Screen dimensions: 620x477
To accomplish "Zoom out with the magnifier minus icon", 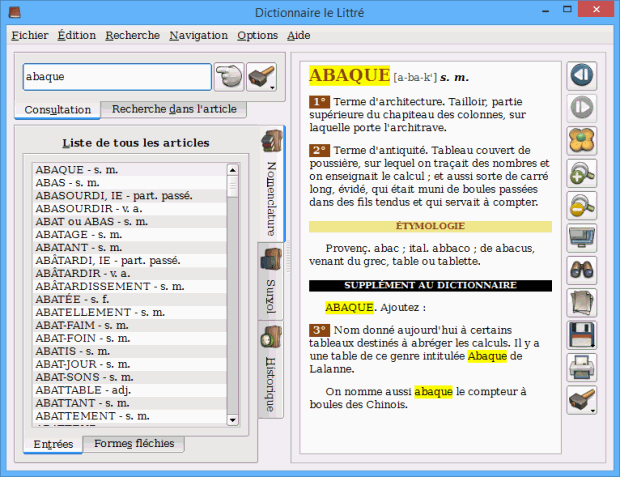I will [582, 205].
